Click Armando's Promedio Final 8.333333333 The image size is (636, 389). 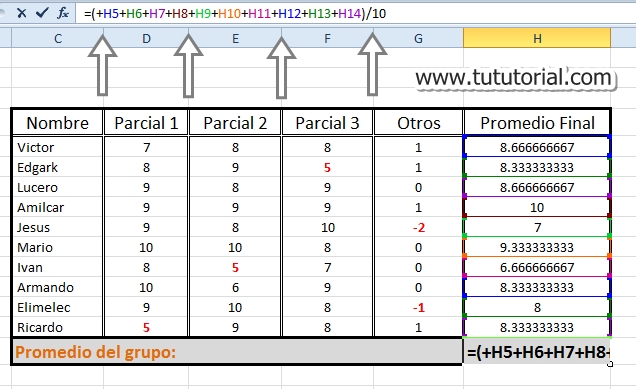coord(537,287)
